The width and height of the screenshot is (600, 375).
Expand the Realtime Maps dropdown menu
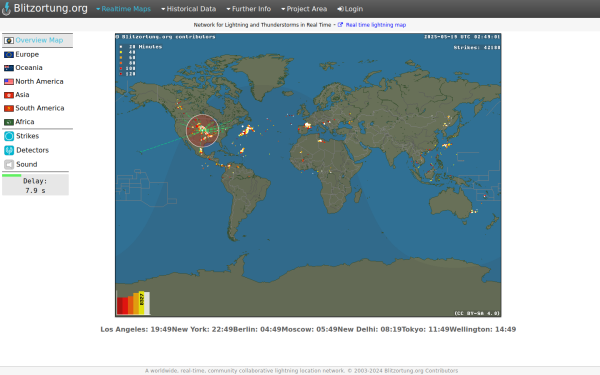[x=123, y=9]
